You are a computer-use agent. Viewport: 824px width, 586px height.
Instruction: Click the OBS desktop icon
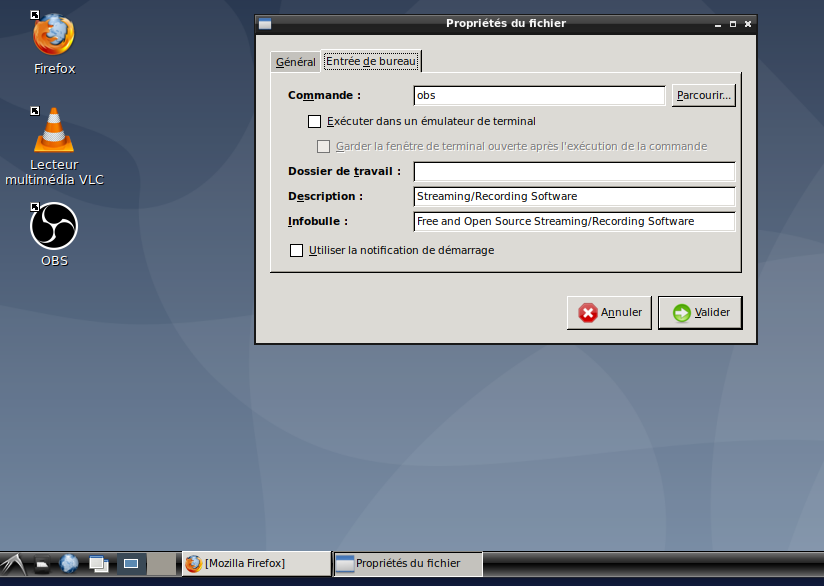[x=54, y=227]
